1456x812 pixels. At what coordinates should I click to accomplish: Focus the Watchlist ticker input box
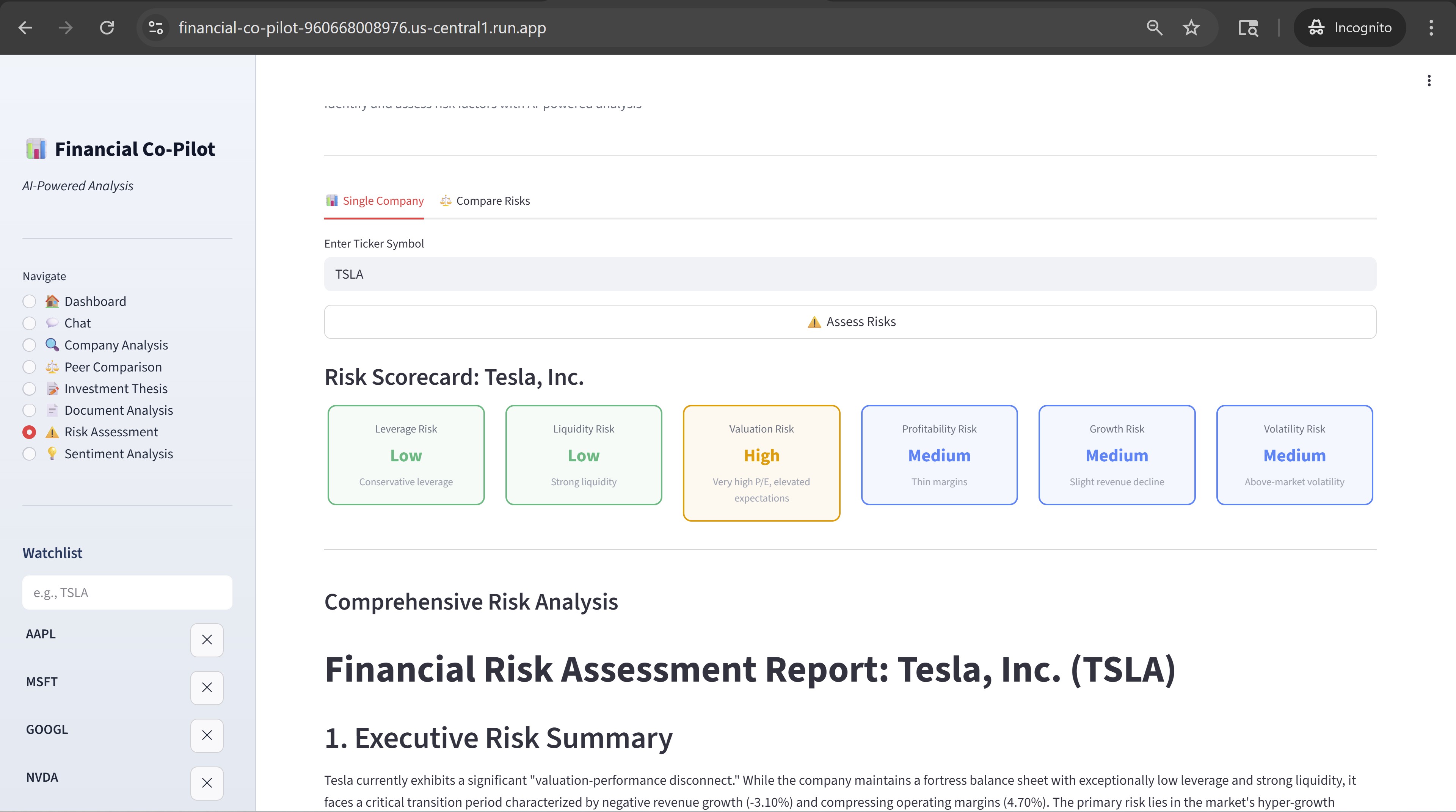[127, 592]
